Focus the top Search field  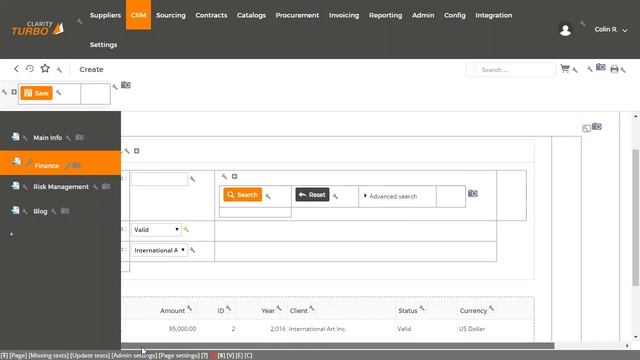(x=511, y=70)
